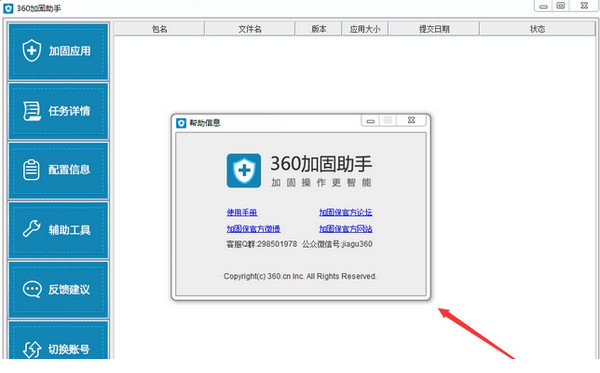600x373 pixels.
Task: Click the Copyright(c) 360.cn Inc. text
Action: 300,276
